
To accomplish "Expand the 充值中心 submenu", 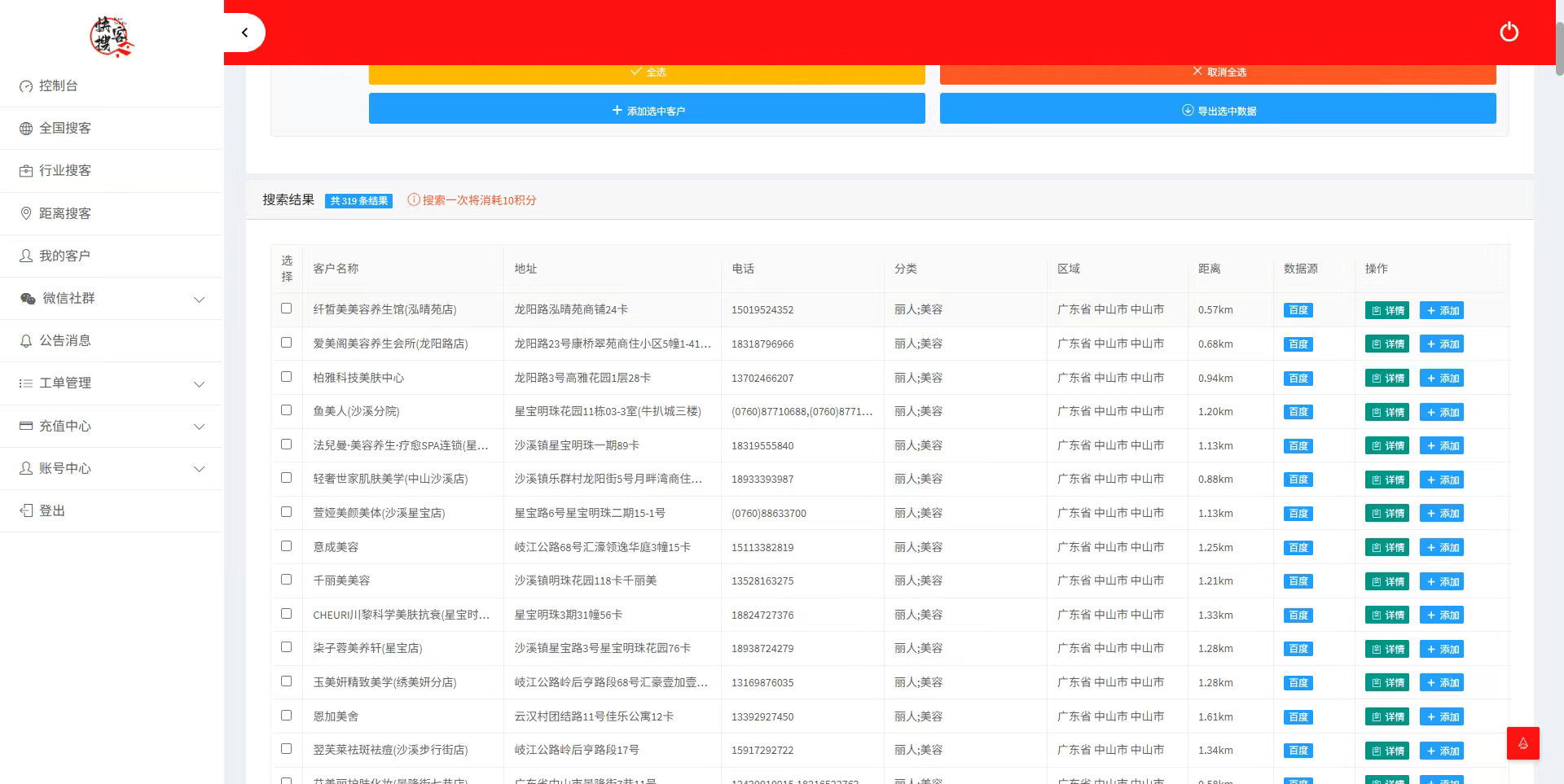I will pyautogui.click(x=111, y=426).
